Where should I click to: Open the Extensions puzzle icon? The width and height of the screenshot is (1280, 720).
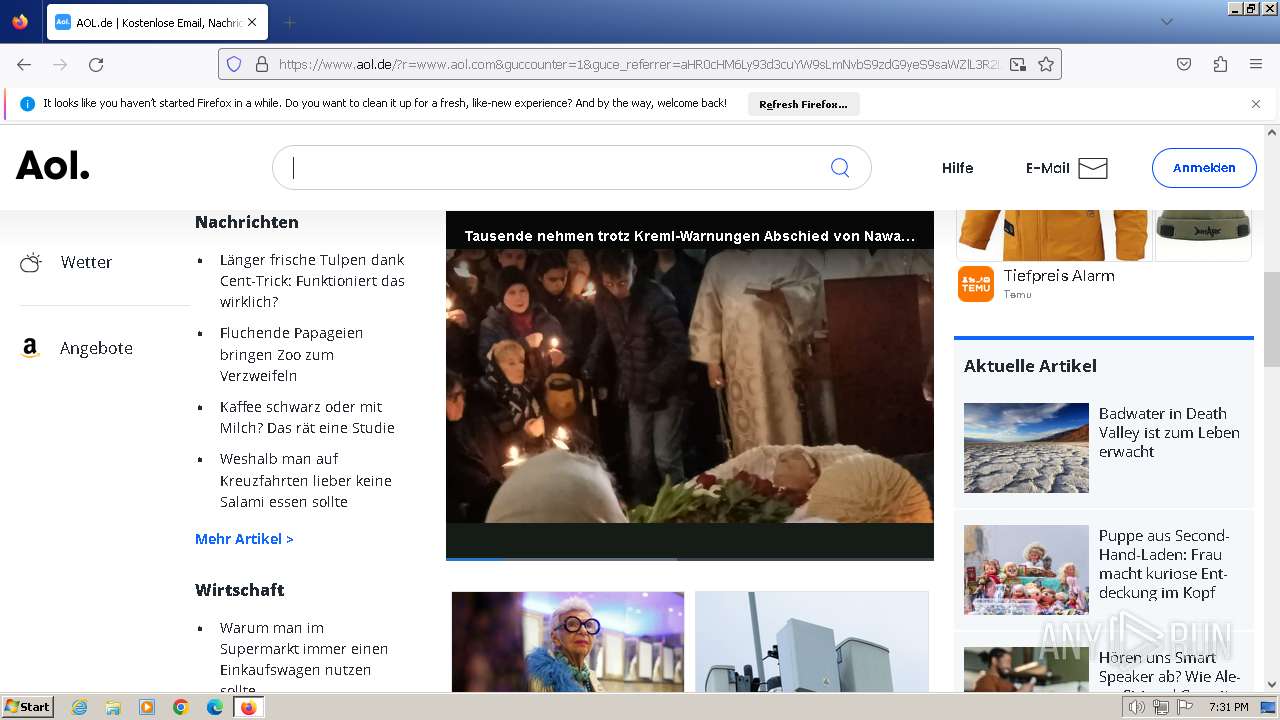pos(1220,64)
